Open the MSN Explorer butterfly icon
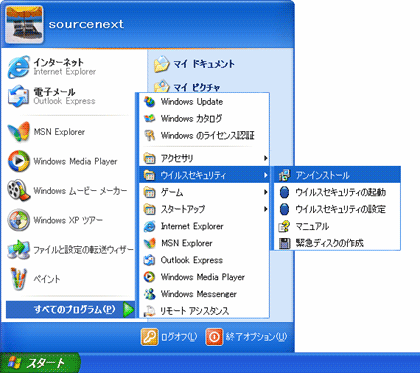Image resolution: width=420 pixels, height=373 pixels. point(19,132)
